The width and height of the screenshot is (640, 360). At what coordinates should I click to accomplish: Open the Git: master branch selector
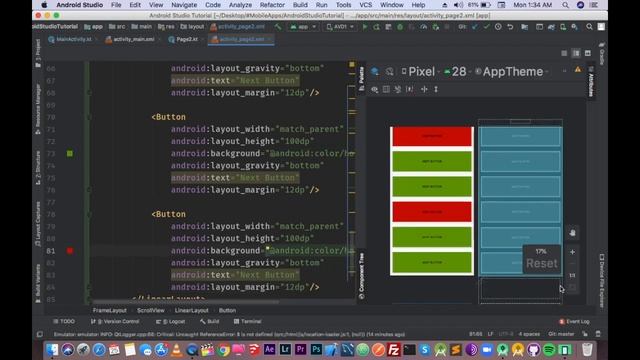pos(561,334)
